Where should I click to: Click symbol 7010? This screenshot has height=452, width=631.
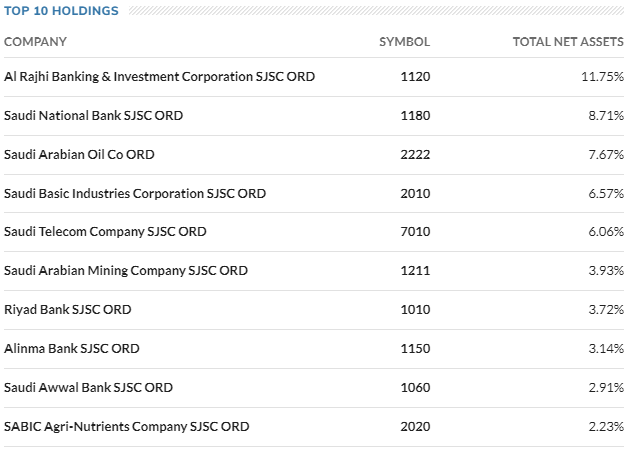[415, 232]
